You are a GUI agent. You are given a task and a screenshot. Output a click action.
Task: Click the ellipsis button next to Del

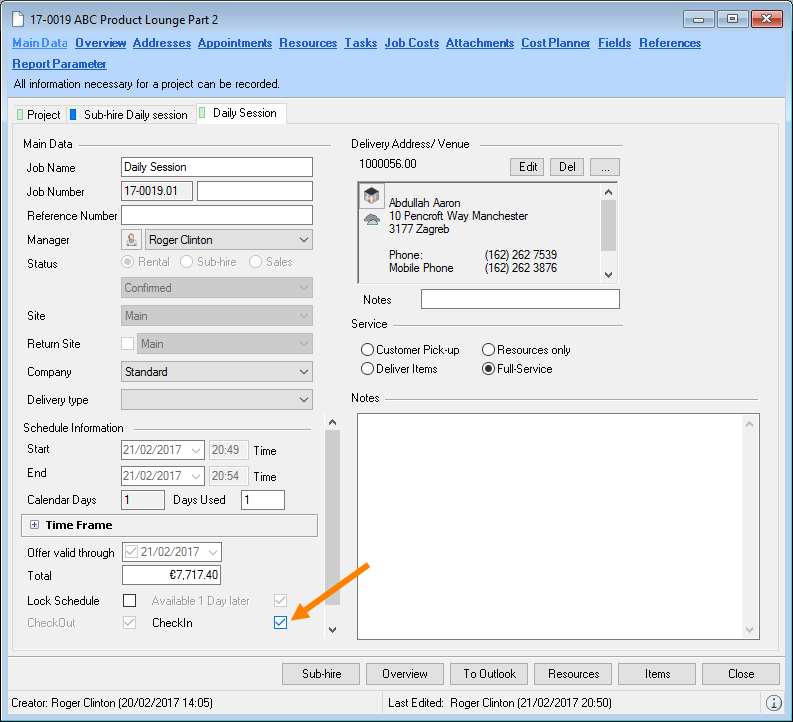(x=605, y=167)
